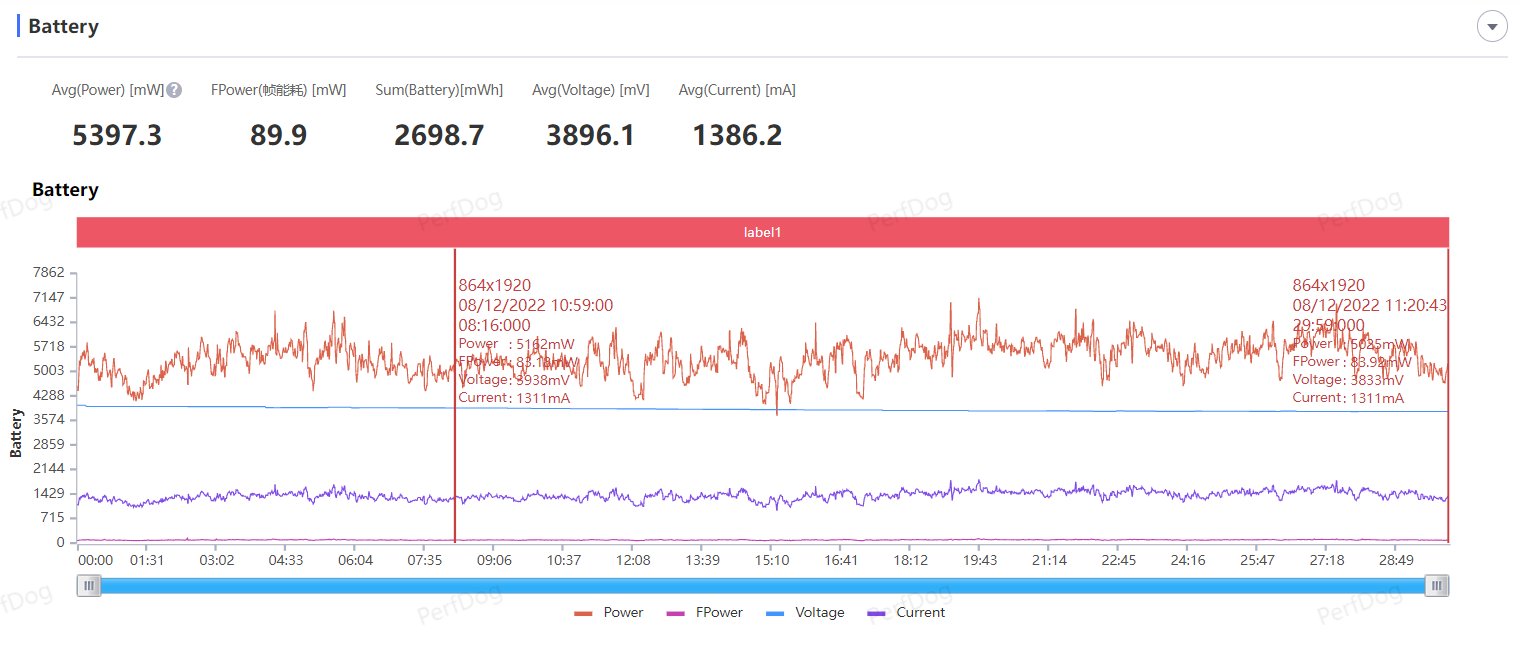The image size is (1519, 662).
Task: Click the Avg(Power) value 5397.3
Action: [x=117, y=135]
